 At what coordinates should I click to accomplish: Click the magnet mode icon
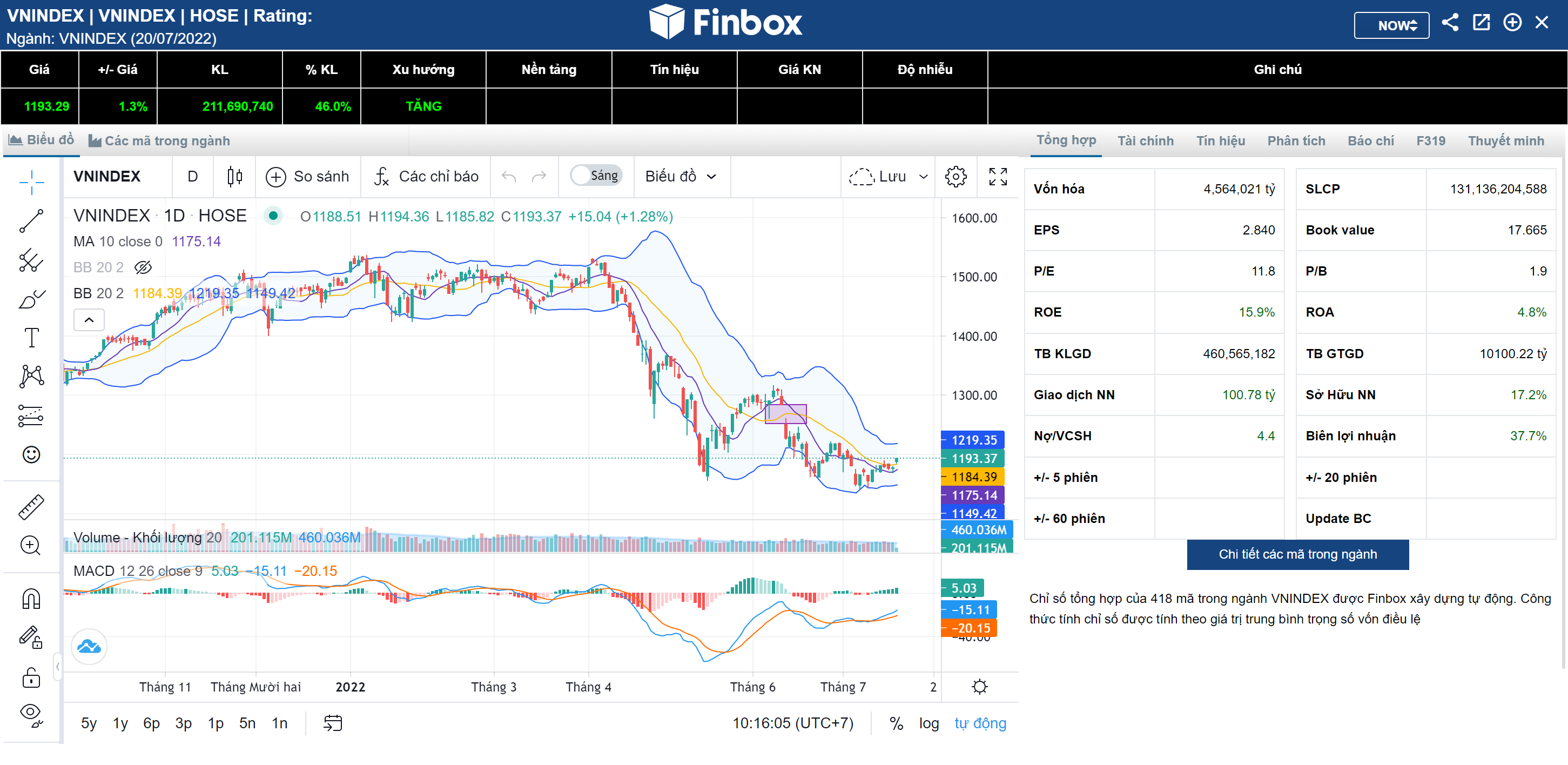(x=31, y=599)
